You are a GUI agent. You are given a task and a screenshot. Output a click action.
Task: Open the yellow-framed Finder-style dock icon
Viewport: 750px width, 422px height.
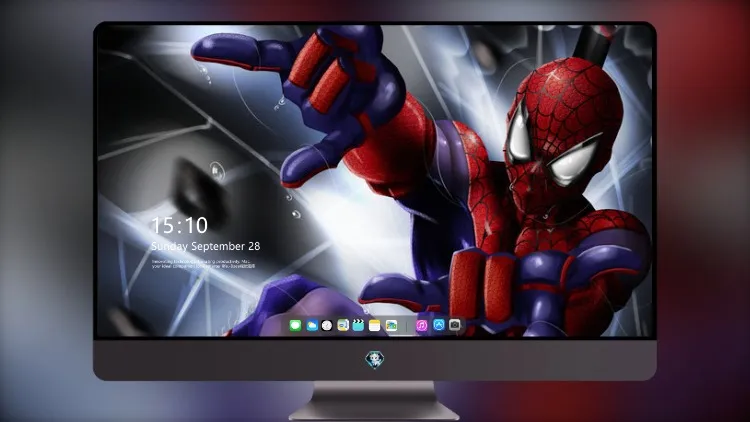click(342, 326)
